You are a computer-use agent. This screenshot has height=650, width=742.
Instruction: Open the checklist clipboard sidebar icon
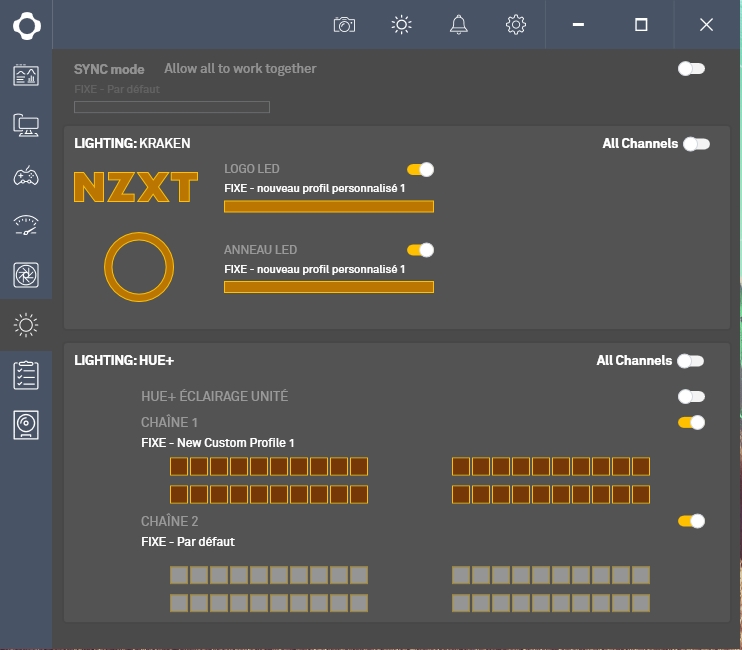26,375
